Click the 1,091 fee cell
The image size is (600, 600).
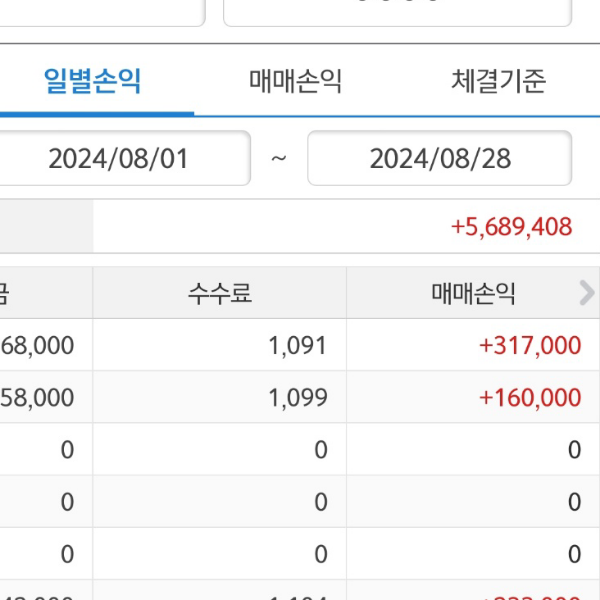pyautogui.click(x=297, y=346)
